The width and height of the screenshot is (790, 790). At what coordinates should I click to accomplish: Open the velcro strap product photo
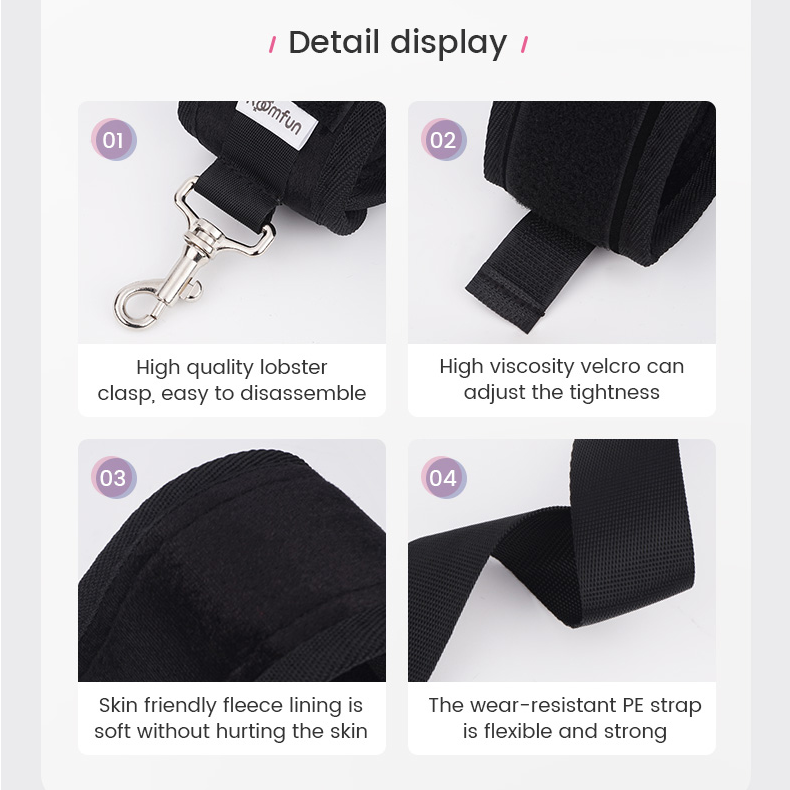(562, 222)
